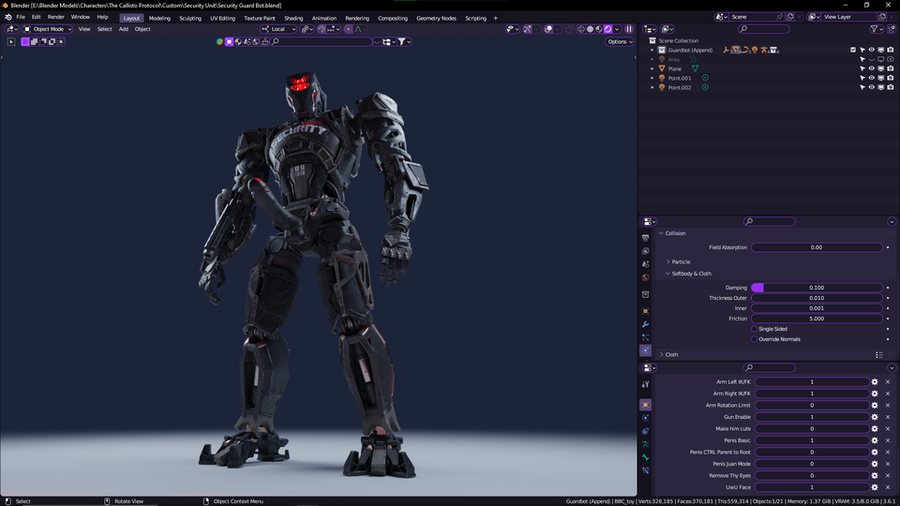Enable the Single Sided checkbox
This screenshot has height=506, width=900.
pos(754,329)
